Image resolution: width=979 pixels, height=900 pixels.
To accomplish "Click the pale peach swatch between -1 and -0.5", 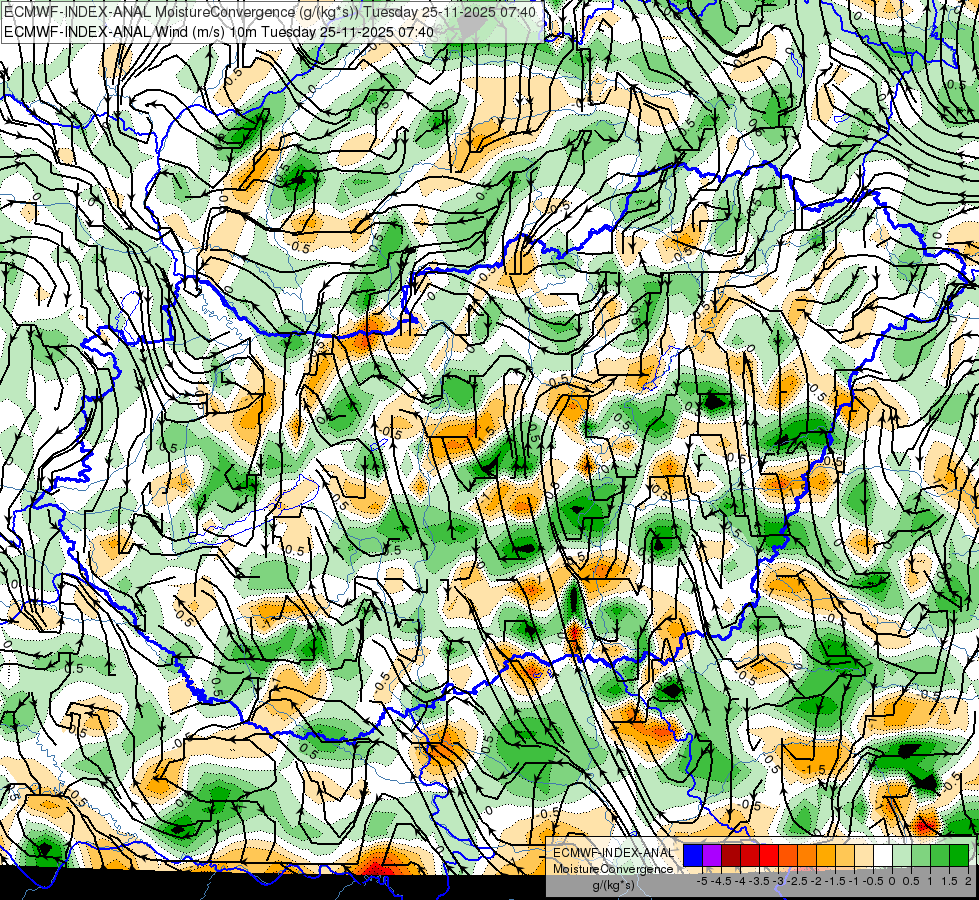I will point(864,855).
